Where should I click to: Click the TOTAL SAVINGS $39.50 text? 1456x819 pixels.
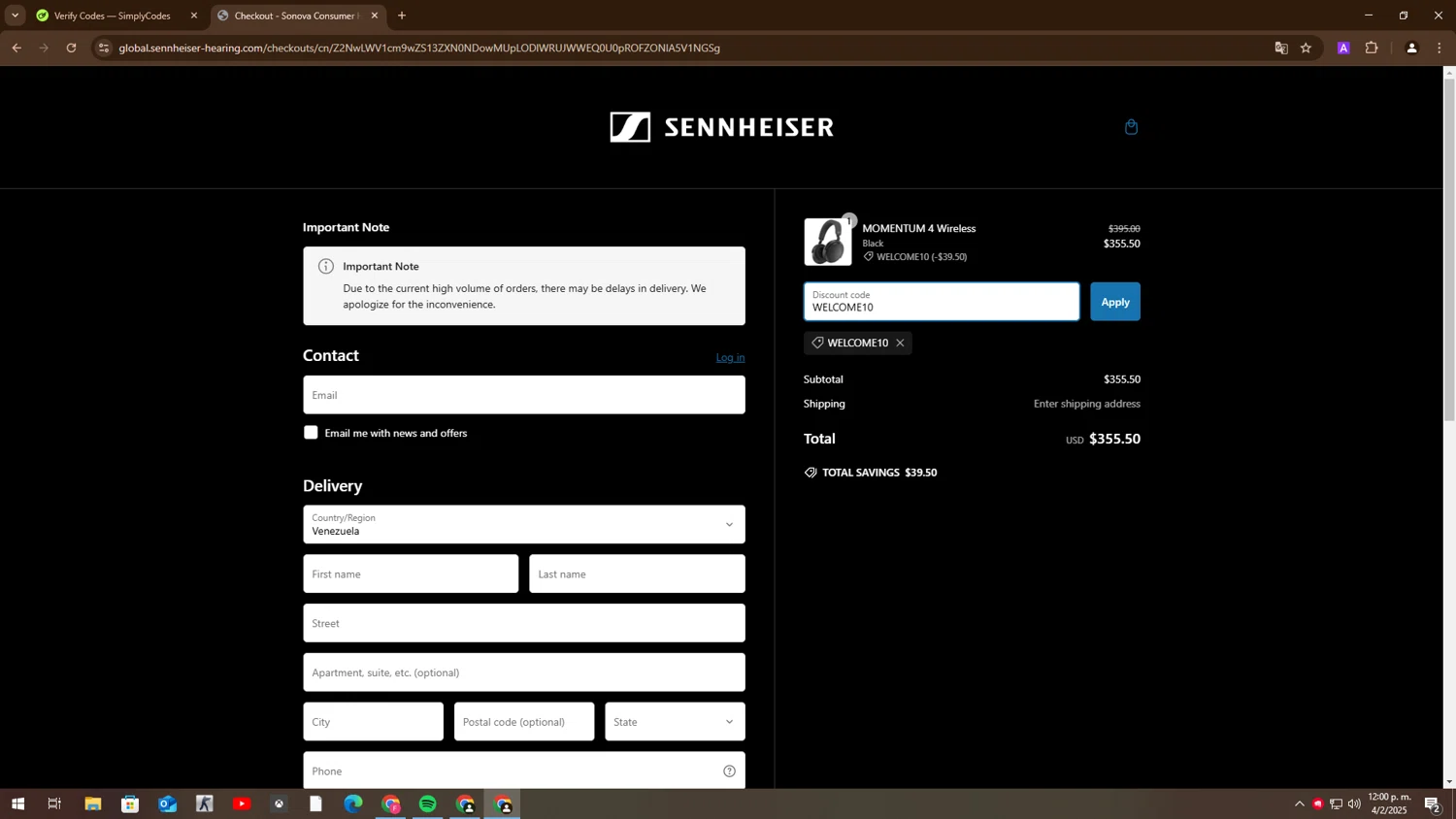pos(879,473)
